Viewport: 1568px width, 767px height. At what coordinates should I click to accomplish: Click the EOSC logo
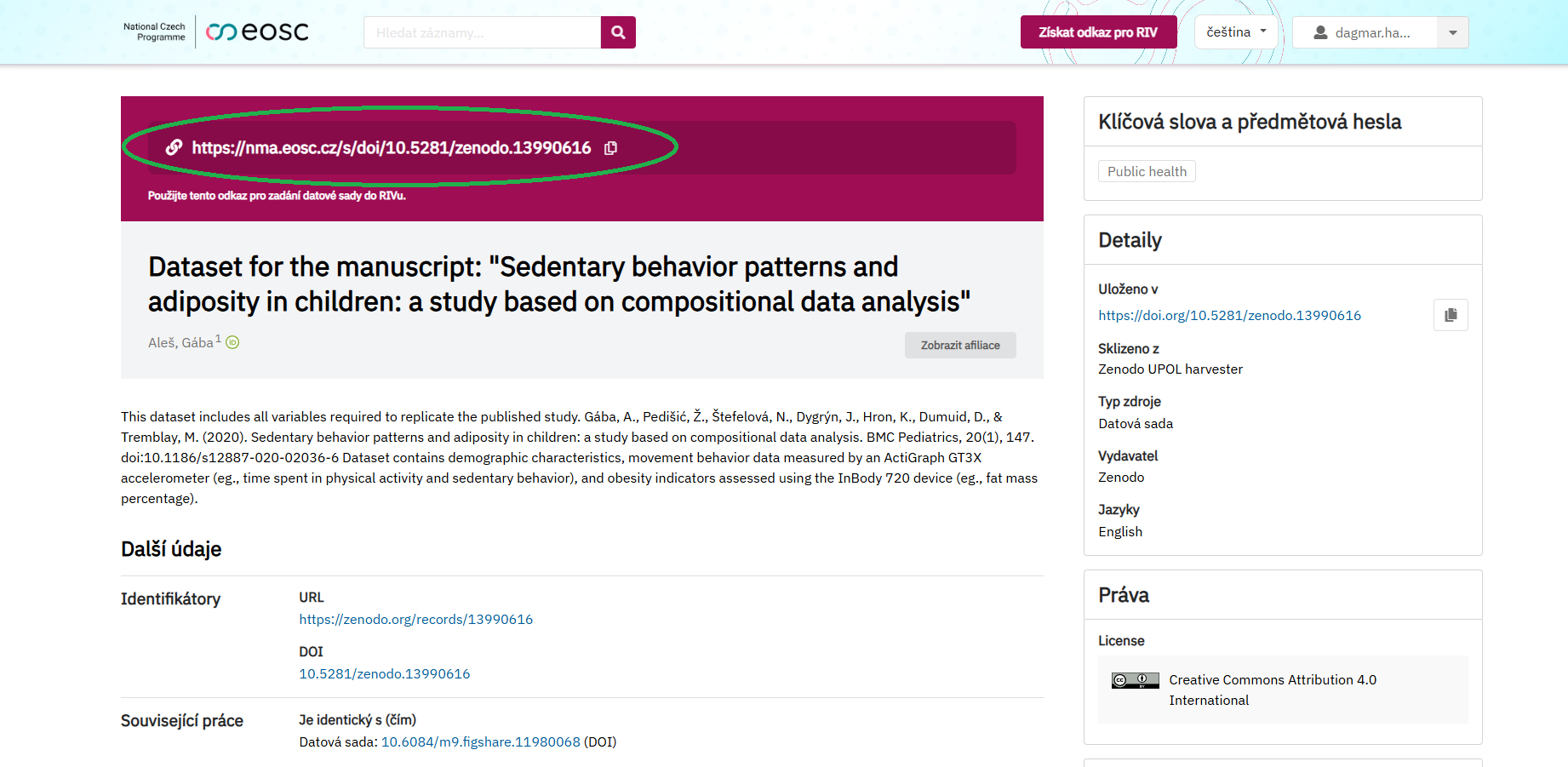257,32
